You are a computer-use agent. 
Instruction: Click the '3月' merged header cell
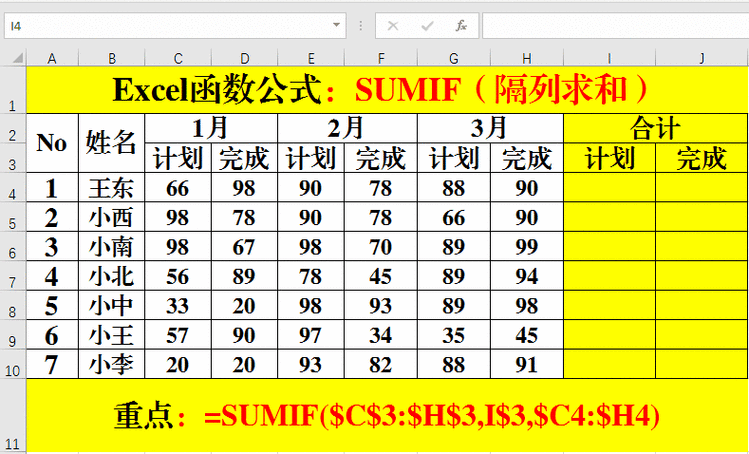click(x=491, y=128)
